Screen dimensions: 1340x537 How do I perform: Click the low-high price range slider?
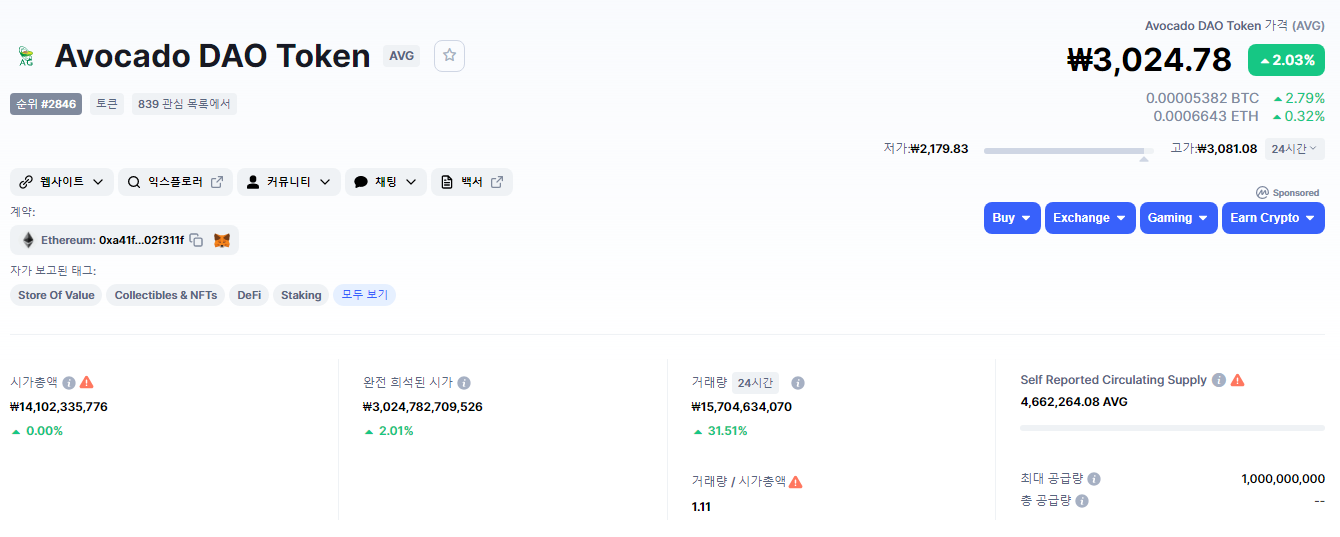1068,151
